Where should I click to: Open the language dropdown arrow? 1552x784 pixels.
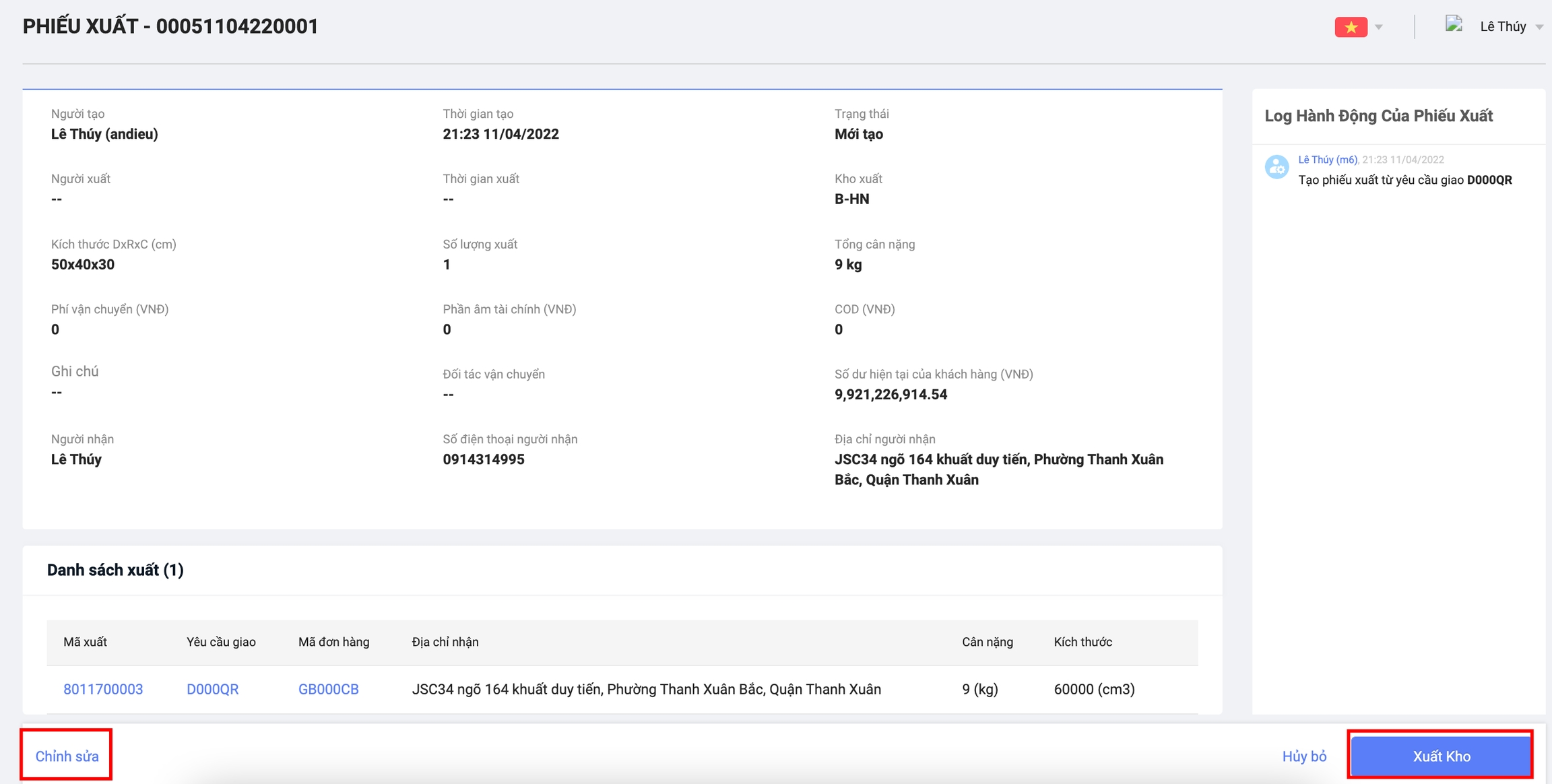[1379, 27]
